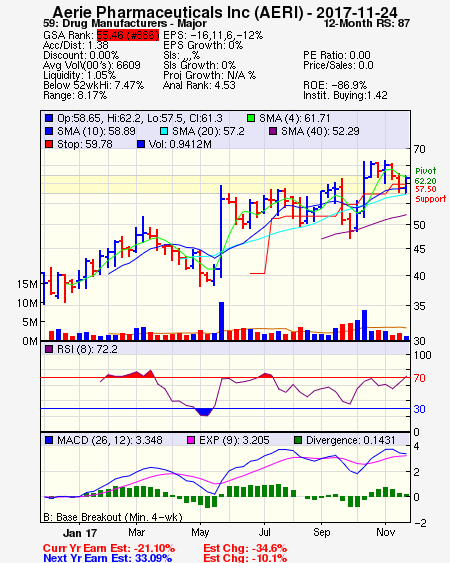Click the magenta EXP (9) legend swatch
This screenshot has width=450, height=563.
coord(191,440)
